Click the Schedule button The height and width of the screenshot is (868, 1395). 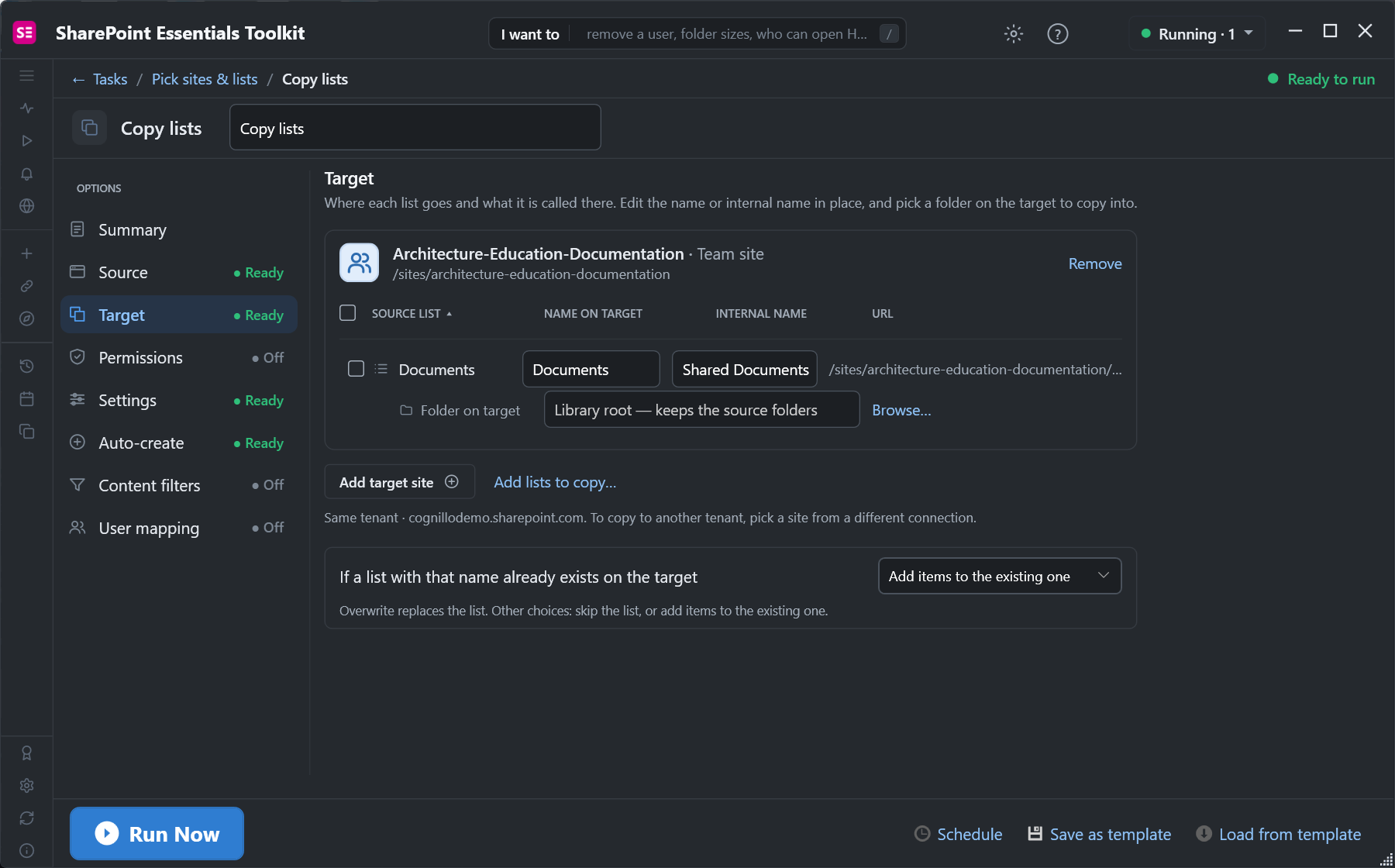point(959,834)
